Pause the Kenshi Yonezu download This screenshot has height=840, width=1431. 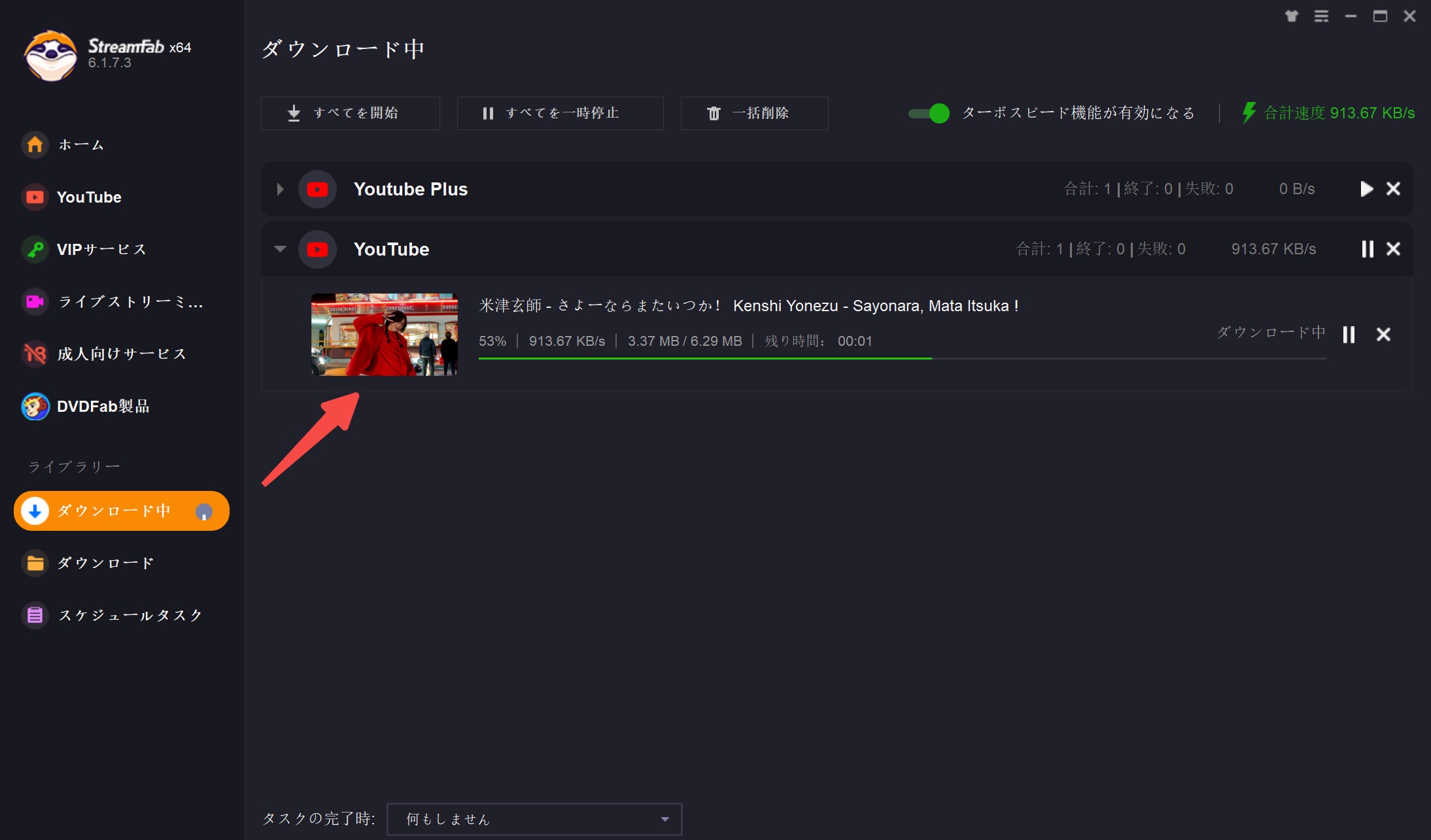1349,335
